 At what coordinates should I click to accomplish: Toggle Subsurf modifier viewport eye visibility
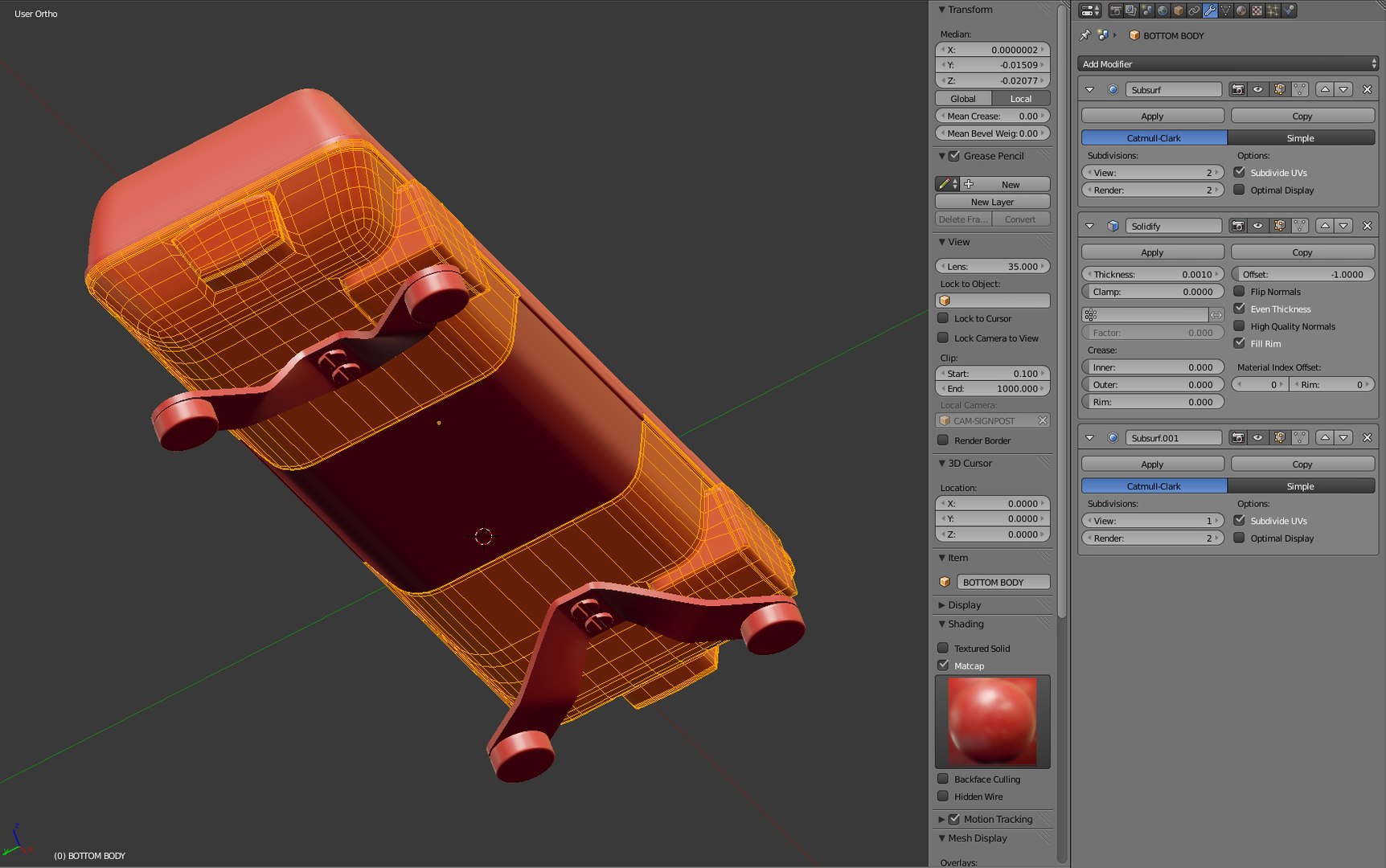[1258, 90]
